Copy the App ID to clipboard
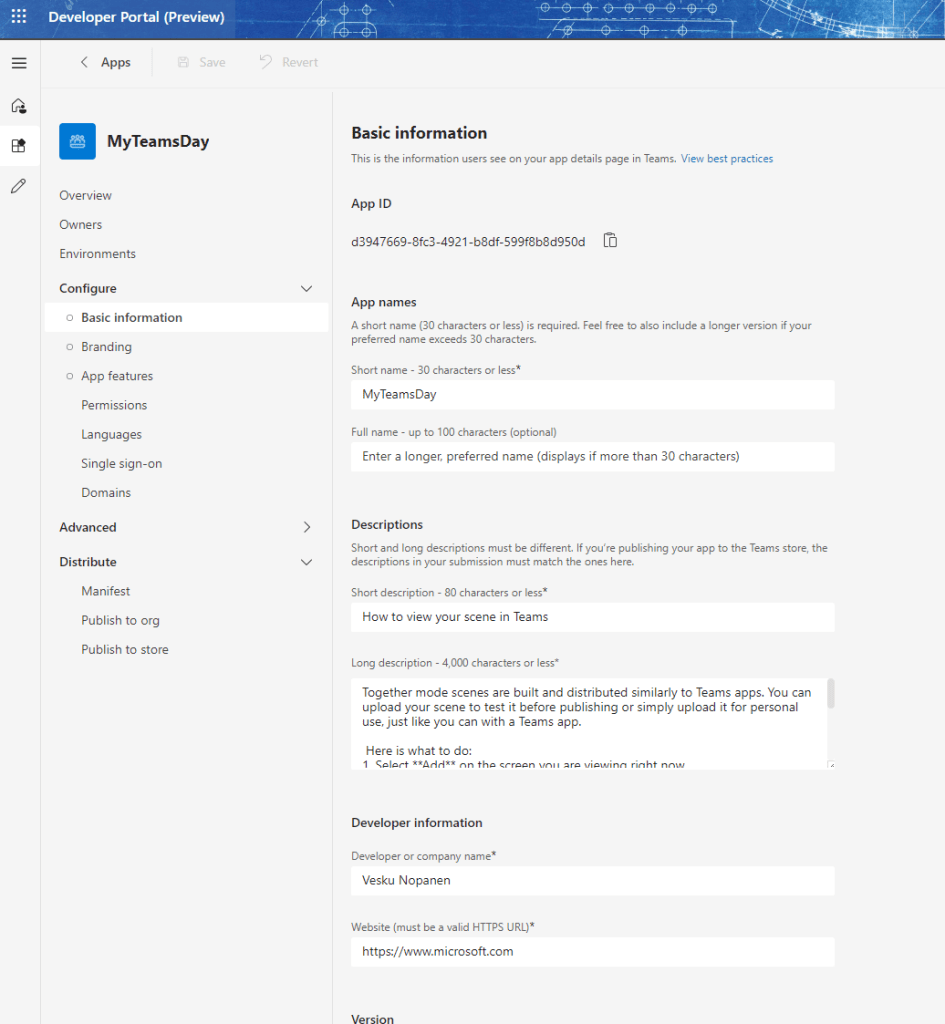The image size is (945, 1024). [x=610, y=241]
